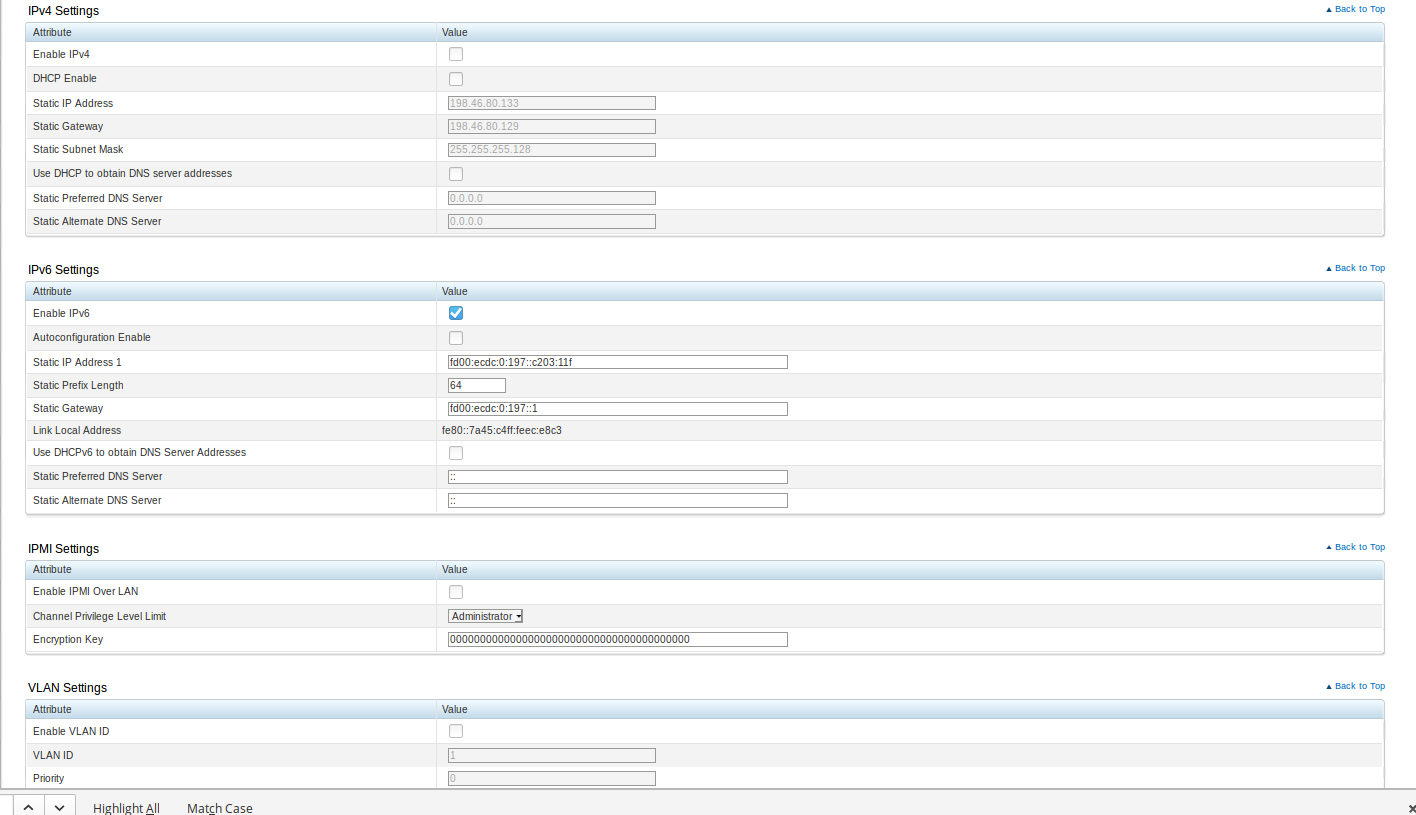Click the IPv6 Static IP Address 1 field
1416x815 pixels.
(617, 362)
